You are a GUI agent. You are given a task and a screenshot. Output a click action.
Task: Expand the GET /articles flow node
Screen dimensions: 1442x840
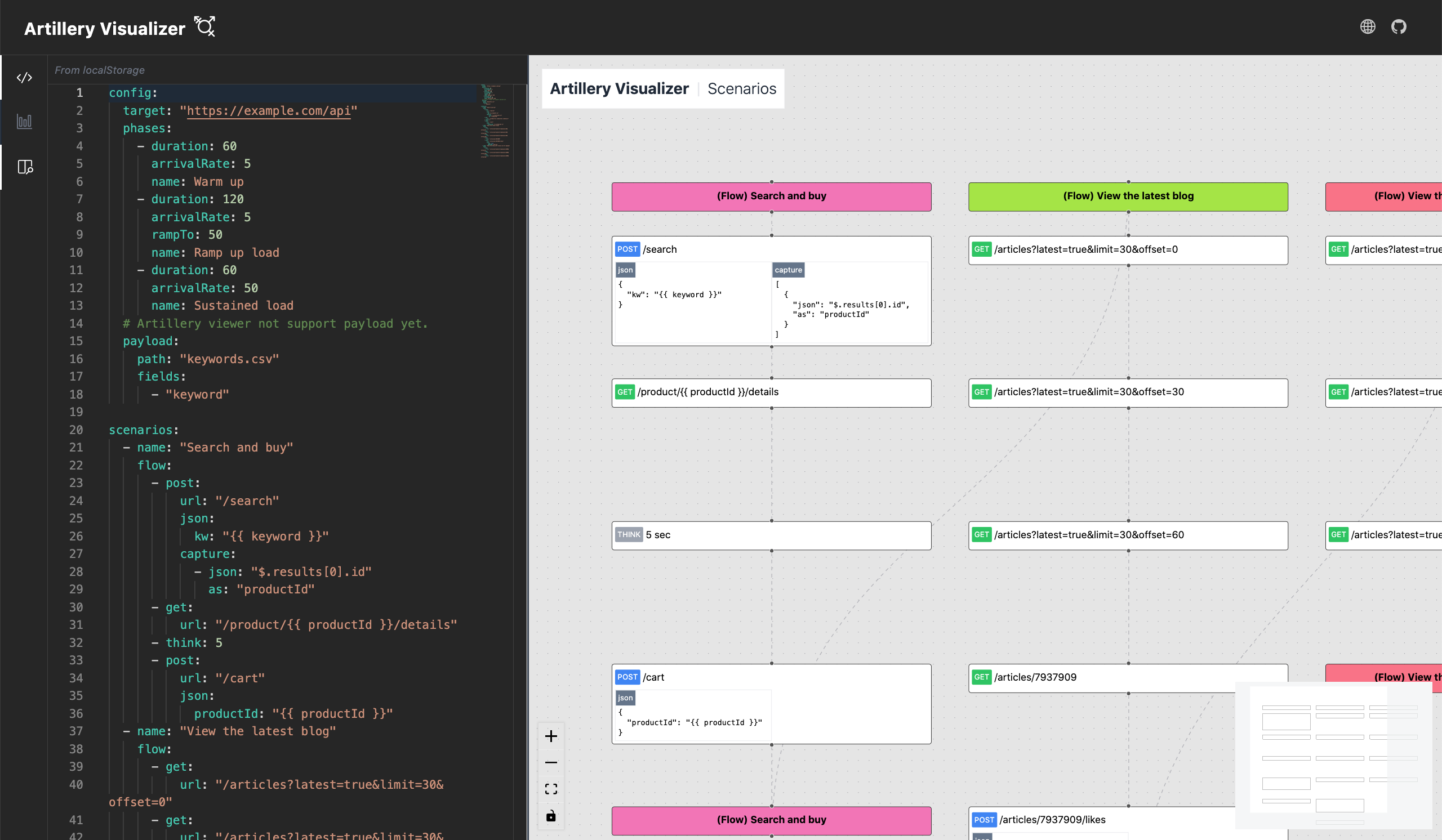click(x=1127, y=248)
